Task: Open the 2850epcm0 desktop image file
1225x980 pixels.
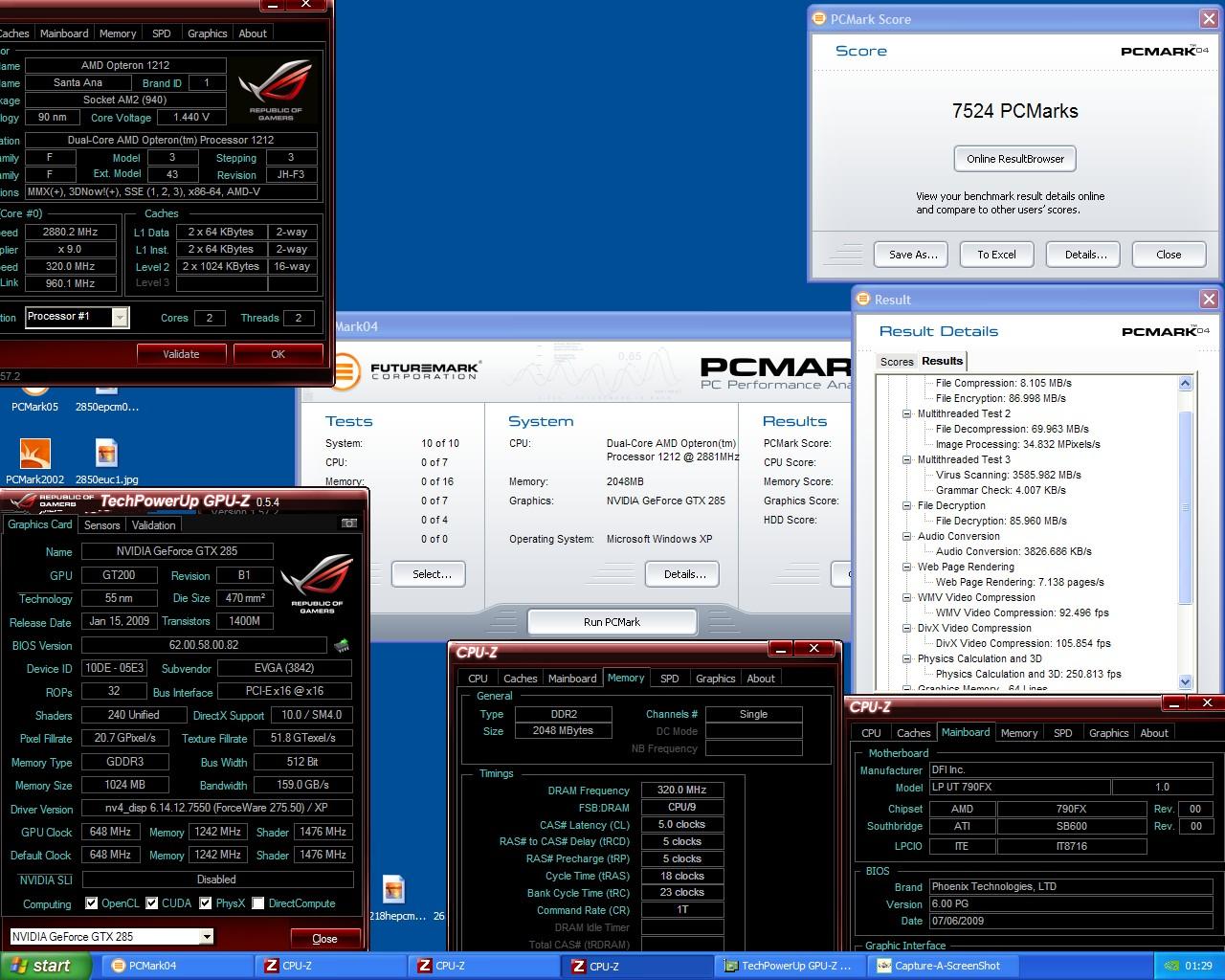Action: pyautogui.click(x=106, y=397)
